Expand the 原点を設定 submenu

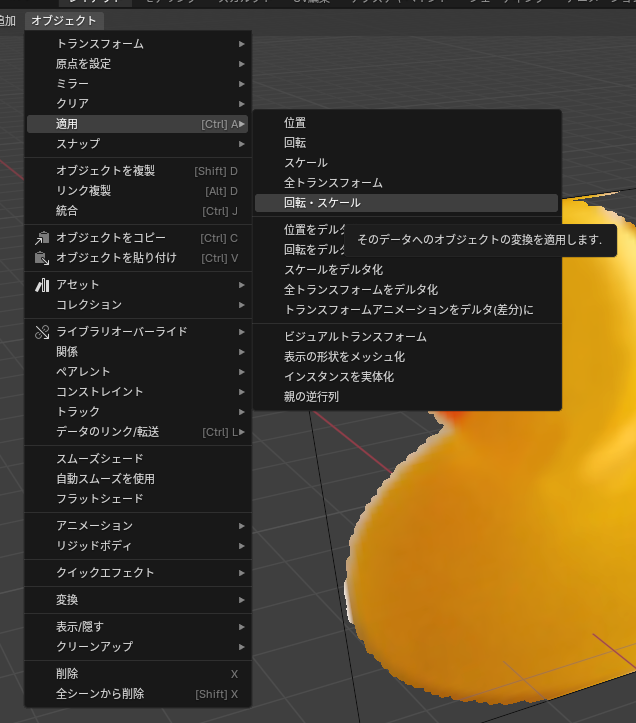tap(137, 64)
